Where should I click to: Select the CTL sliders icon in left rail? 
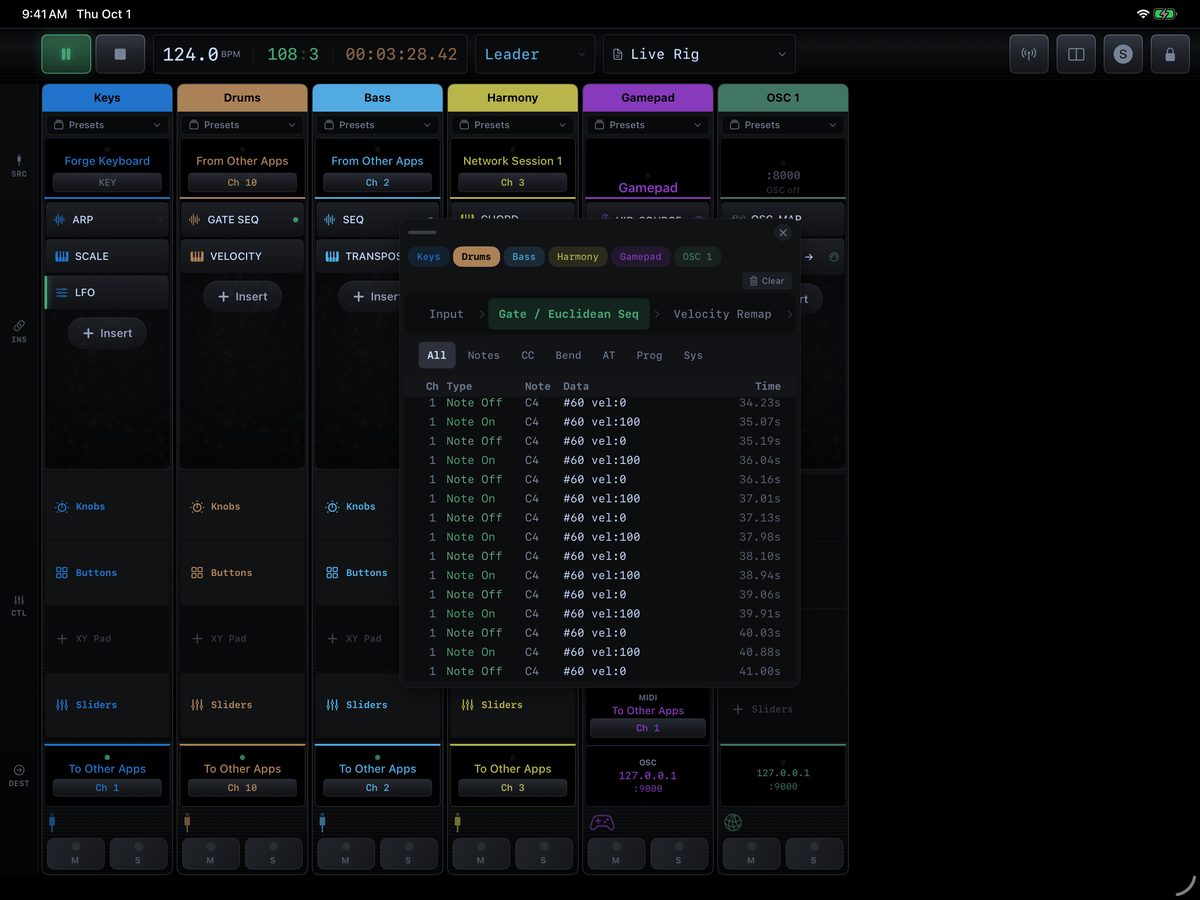tap(19, 605)
